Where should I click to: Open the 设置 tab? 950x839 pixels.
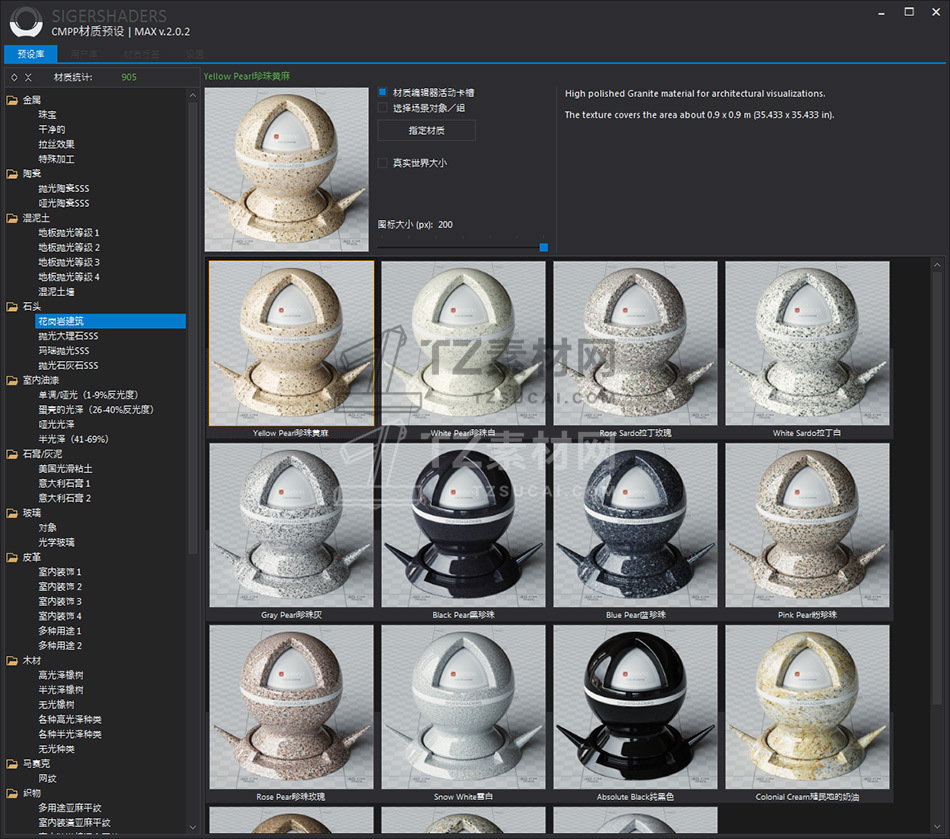pyautogui.click(x=195, y=54)
